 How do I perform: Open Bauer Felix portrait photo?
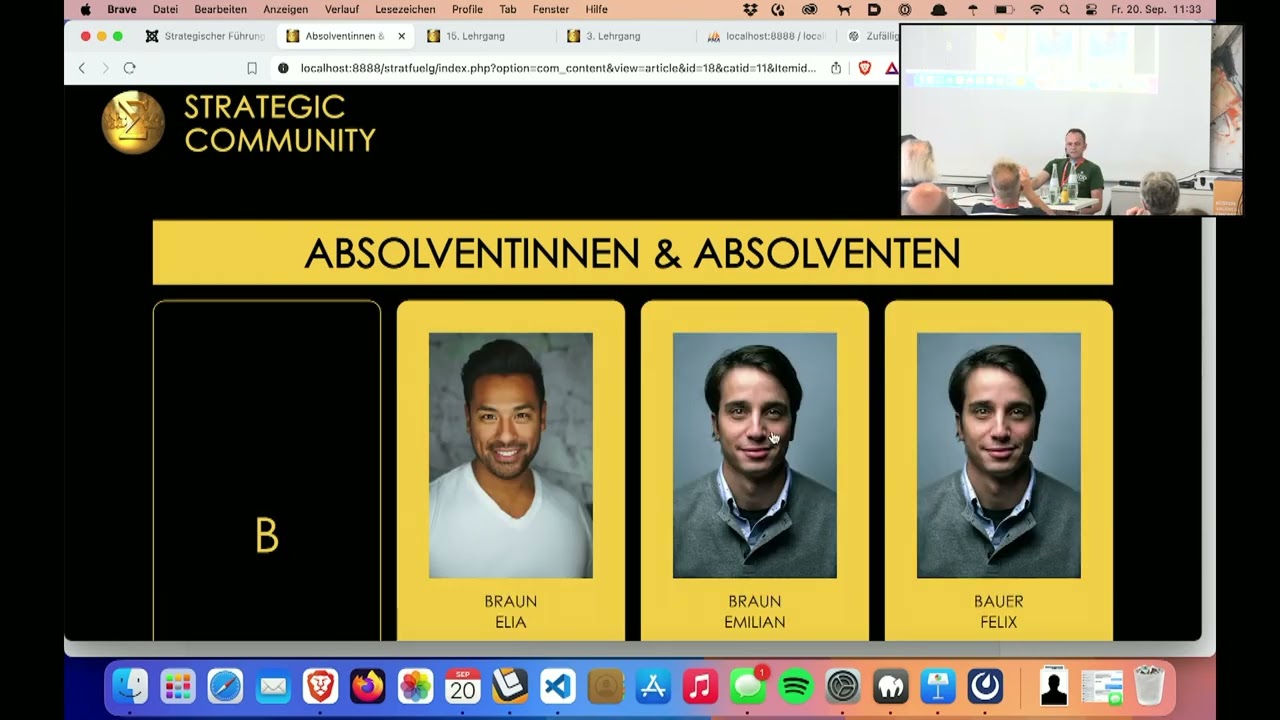tap(999, 455)
